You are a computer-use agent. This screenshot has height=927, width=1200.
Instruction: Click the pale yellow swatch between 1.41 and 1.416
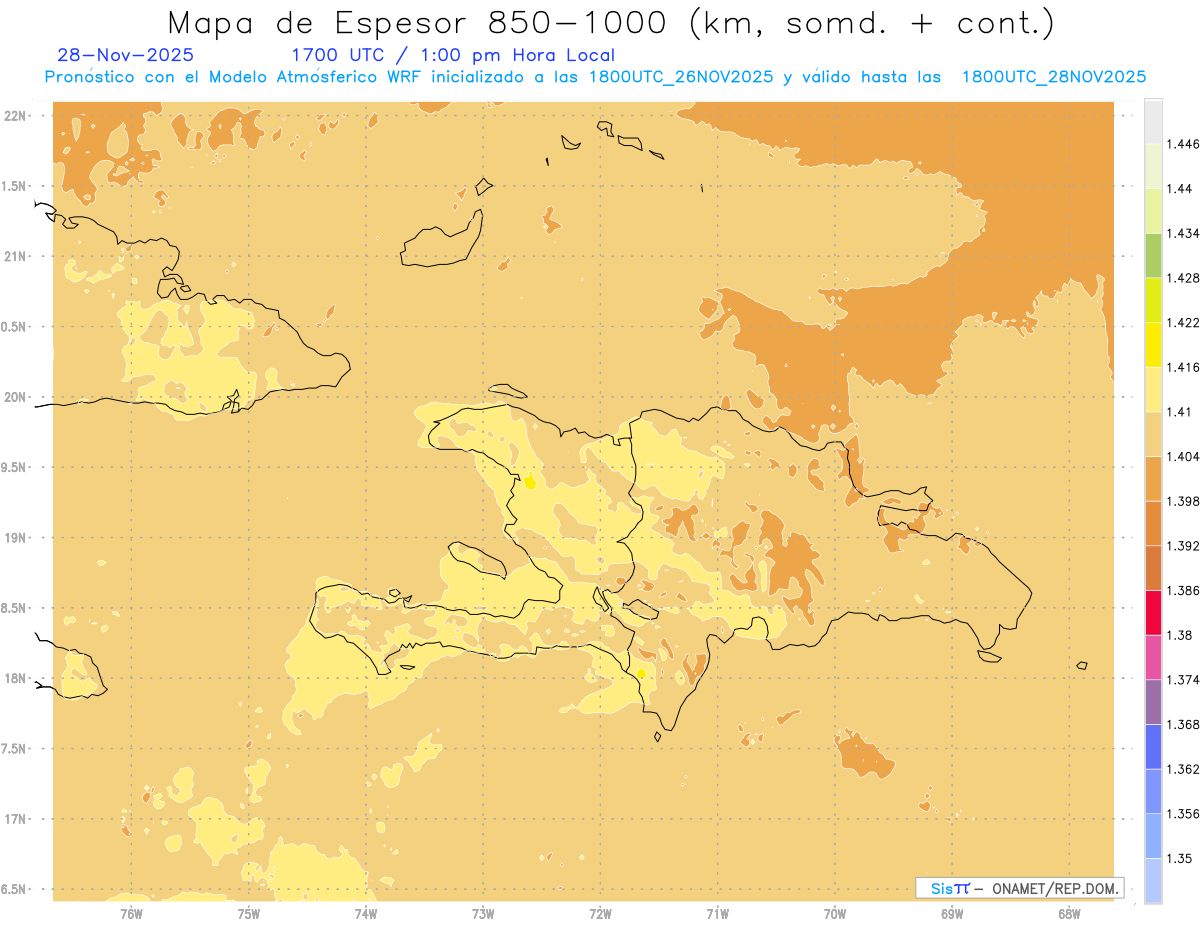pos(1153,389)
